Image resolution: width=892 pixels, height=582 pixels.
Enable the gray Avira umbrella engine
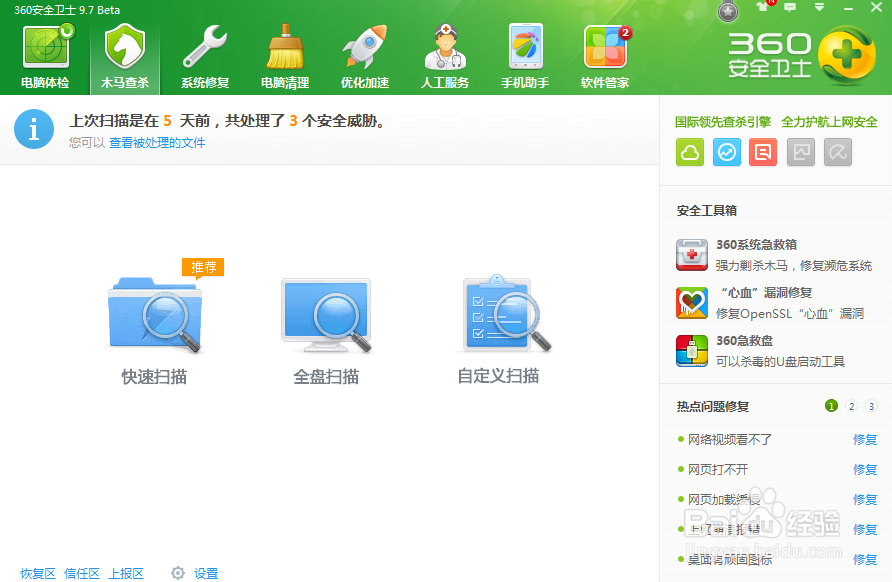[x=838, y=152]
